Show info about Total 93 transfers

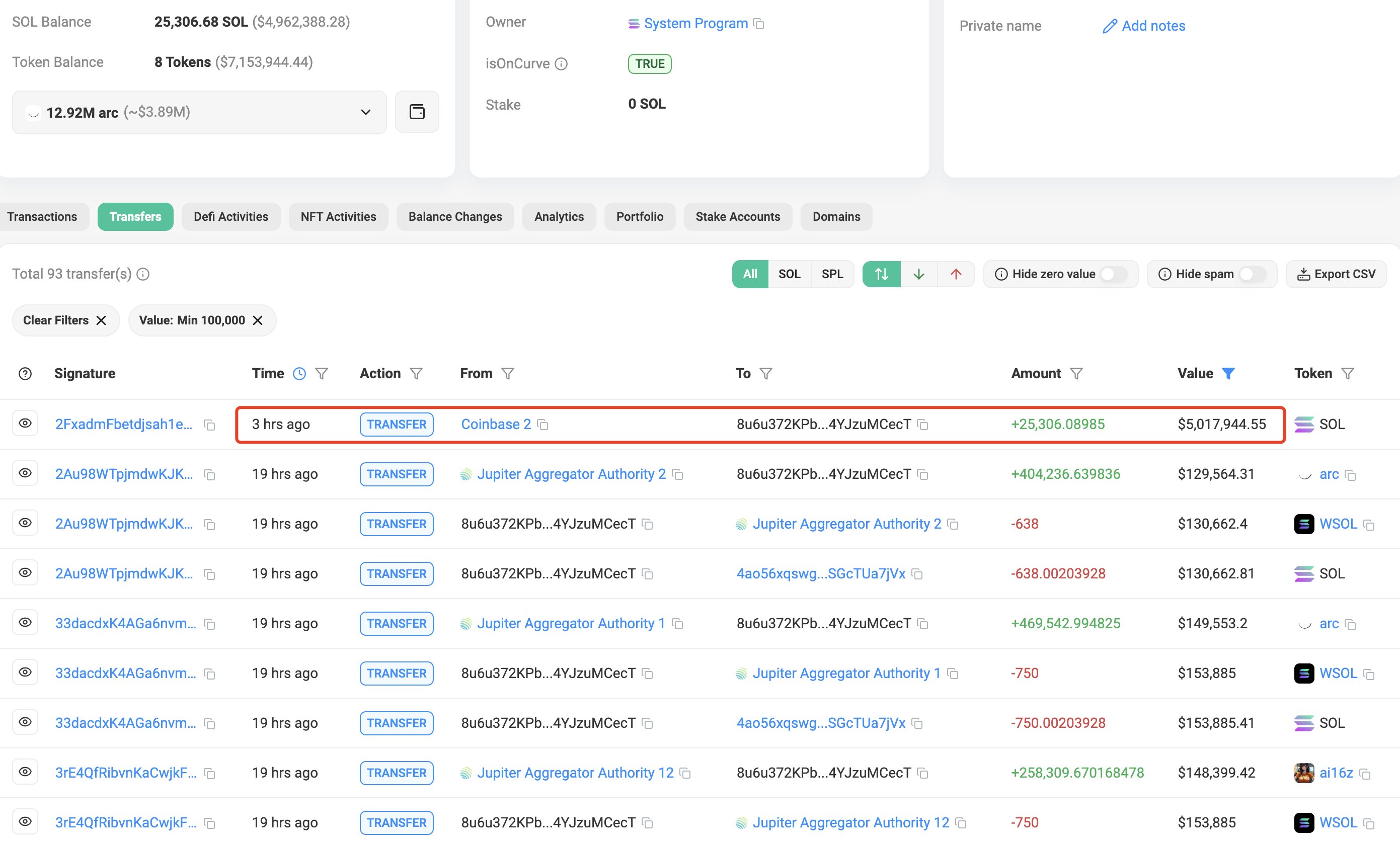(143, 274)
